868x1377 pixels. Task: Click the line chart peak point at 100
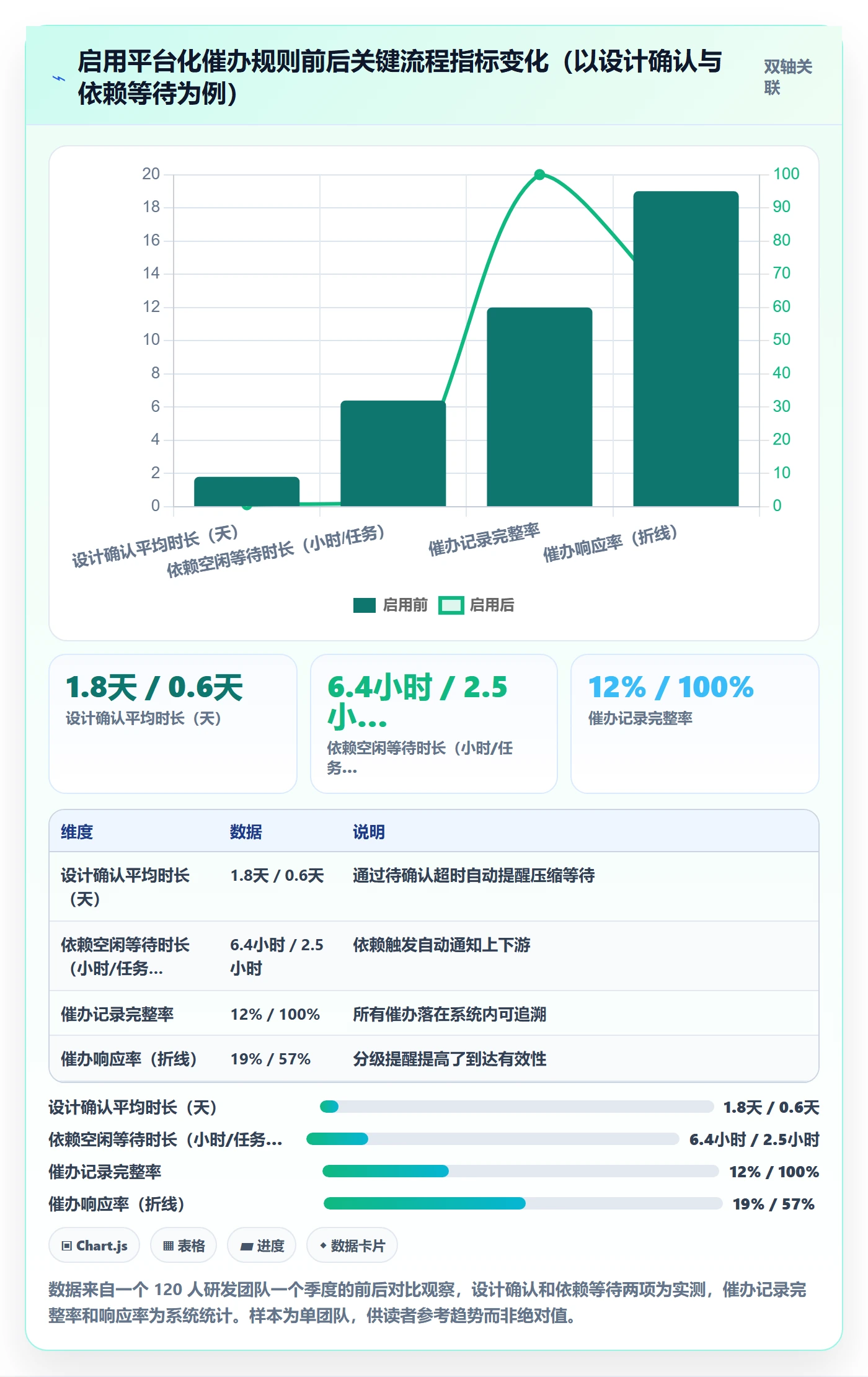click(539, 175)
